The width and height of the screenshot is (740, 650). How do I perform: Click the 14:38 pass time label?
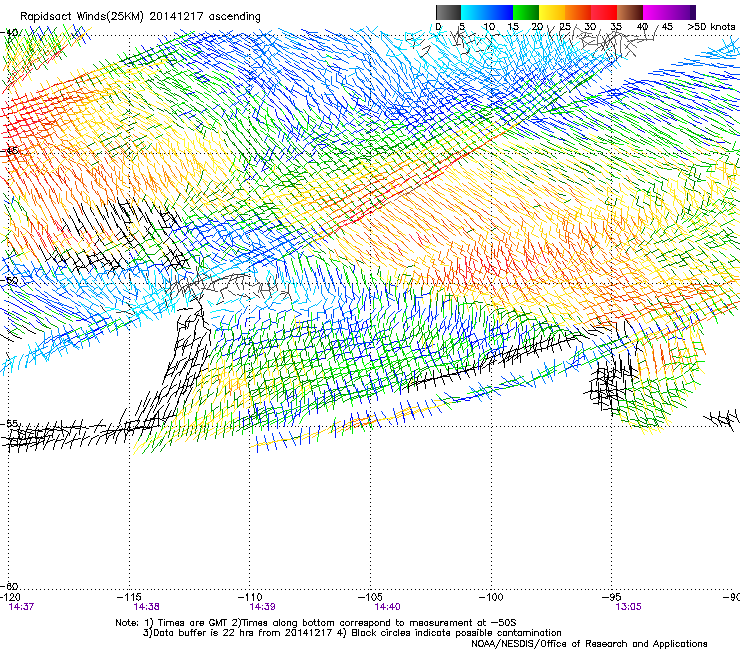pos(146,607)
